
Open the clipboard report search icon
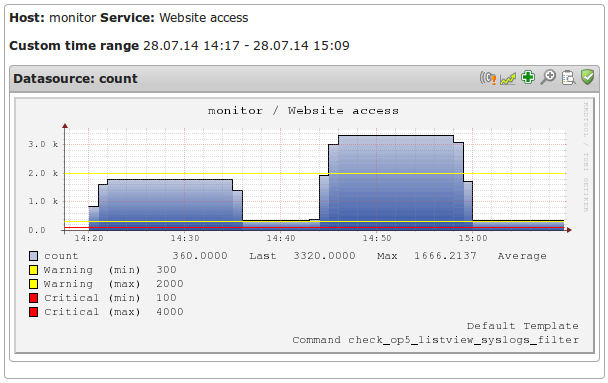pyautogui.click(x=568, y=78)
